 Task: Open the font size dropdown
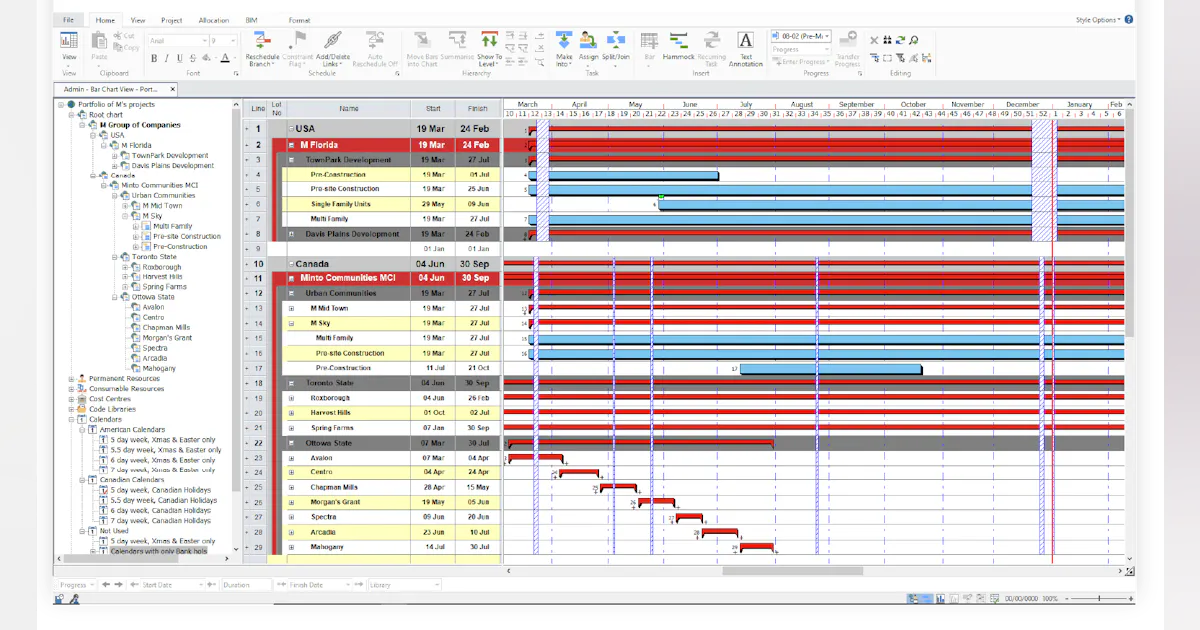point(234,41)
